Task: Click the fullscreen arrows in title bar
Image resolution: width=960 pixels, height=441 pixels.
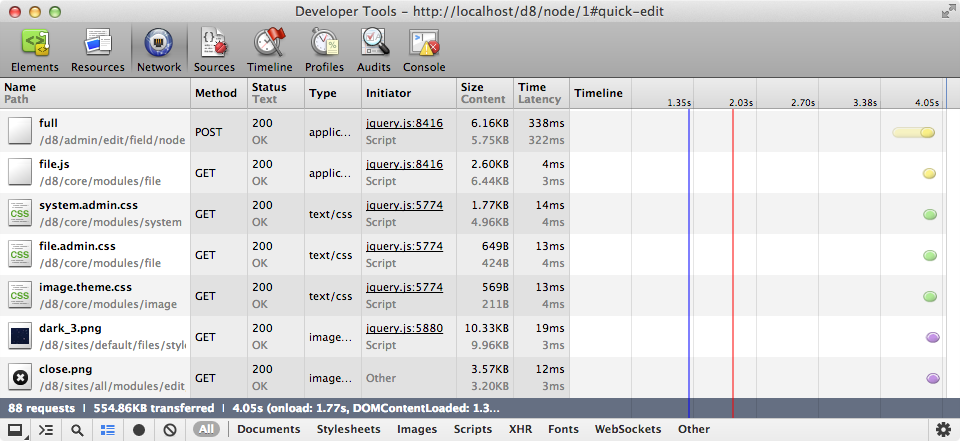Action: [x=948, y=11]
